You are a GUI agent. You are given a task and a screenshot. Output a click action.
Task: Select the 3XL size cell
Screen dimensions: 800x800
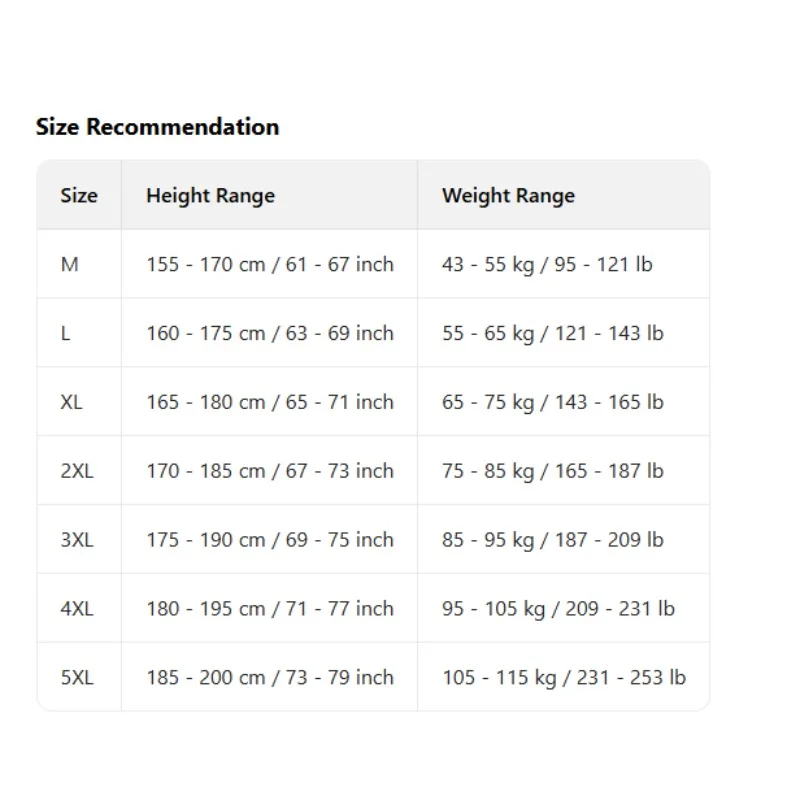click(x=77, y=540)
